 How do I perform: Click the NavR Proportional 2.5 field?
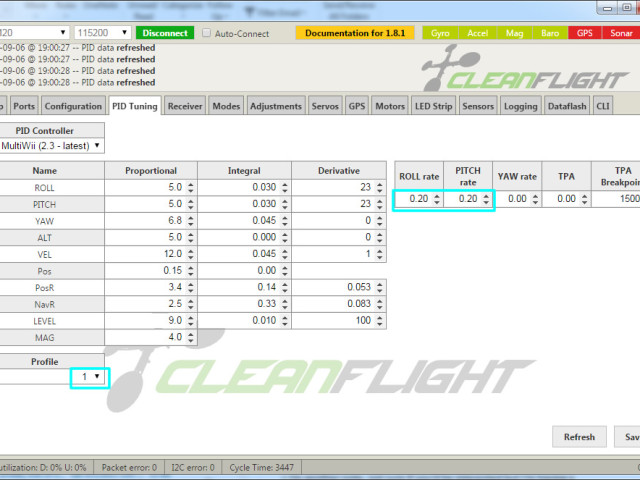151,304
